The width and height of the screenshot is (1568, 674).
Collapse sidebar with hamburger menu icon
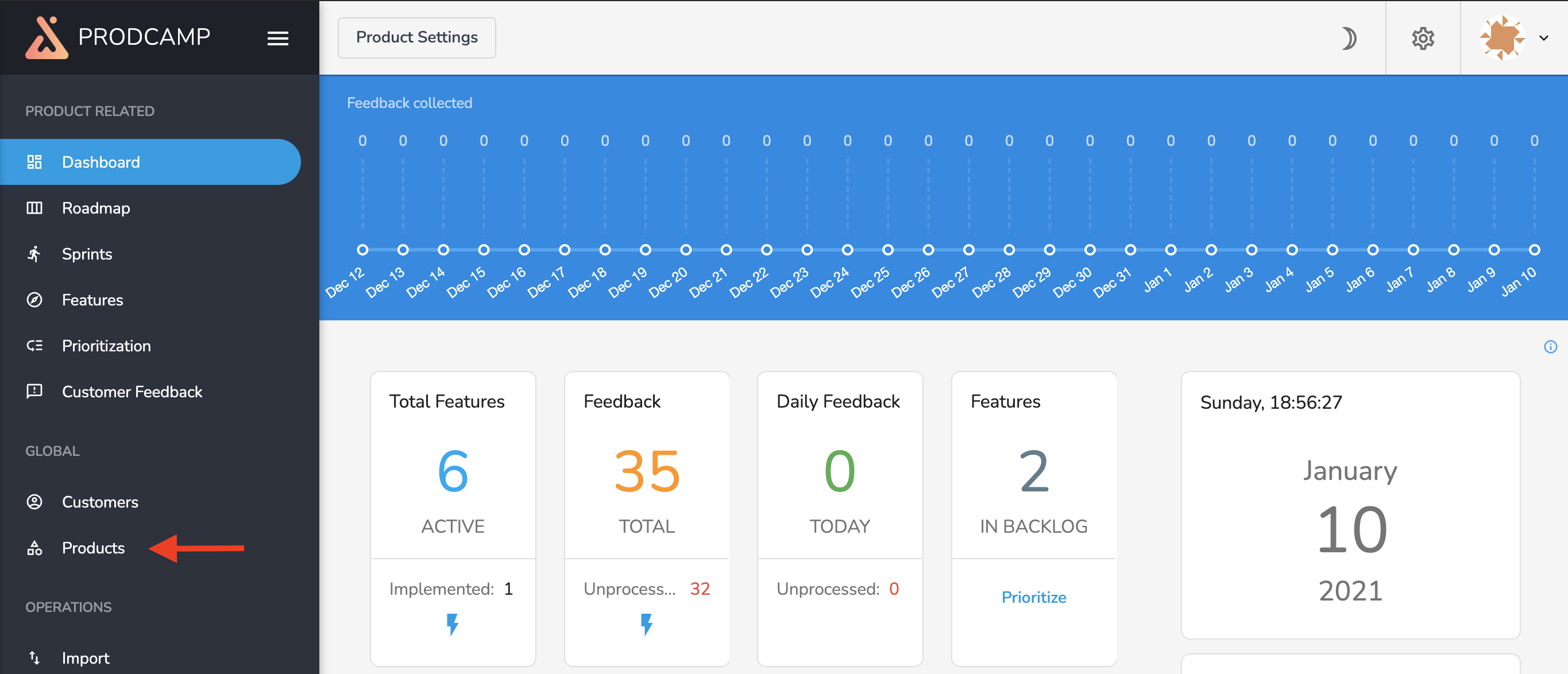(277, 39)
